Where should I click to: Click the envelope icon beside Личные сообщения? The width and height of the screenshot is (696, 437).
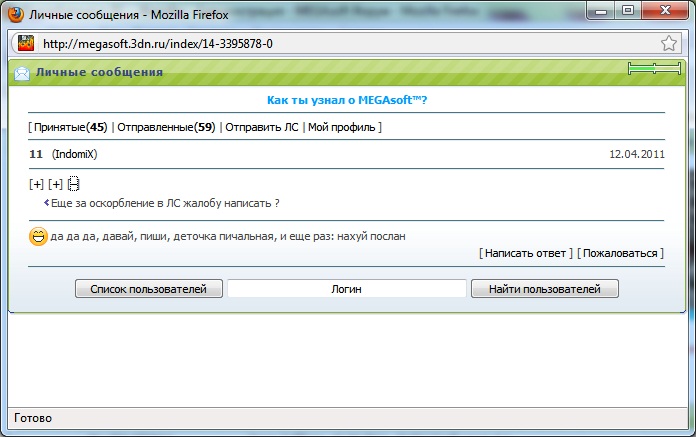tap(22, 73)
